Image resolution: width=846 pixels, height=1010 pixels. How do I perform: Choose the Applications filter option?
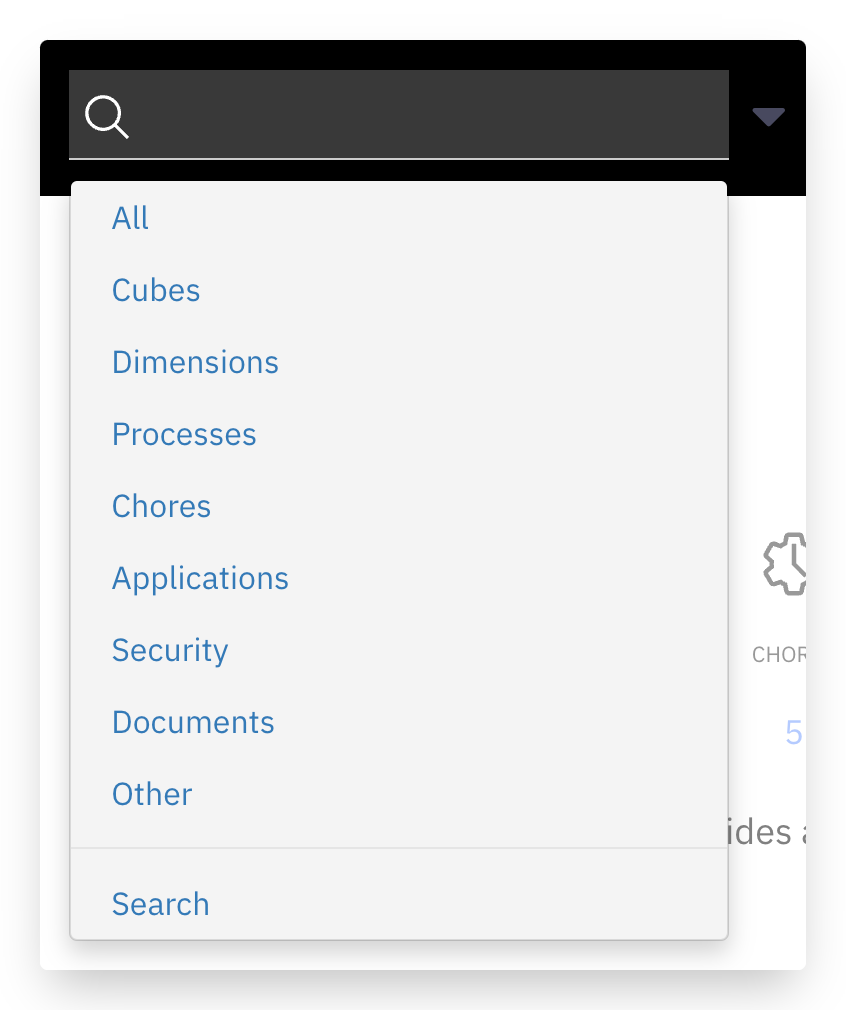click(x=200, y=578)
